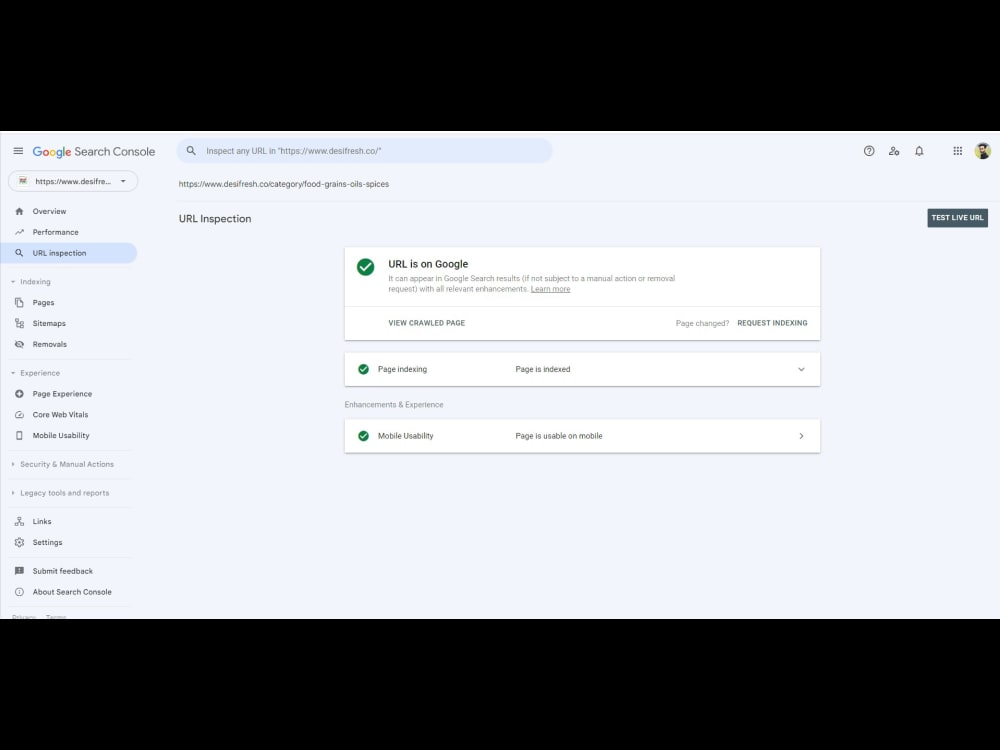Click the Inspect any URL search field

pos(365,151)
